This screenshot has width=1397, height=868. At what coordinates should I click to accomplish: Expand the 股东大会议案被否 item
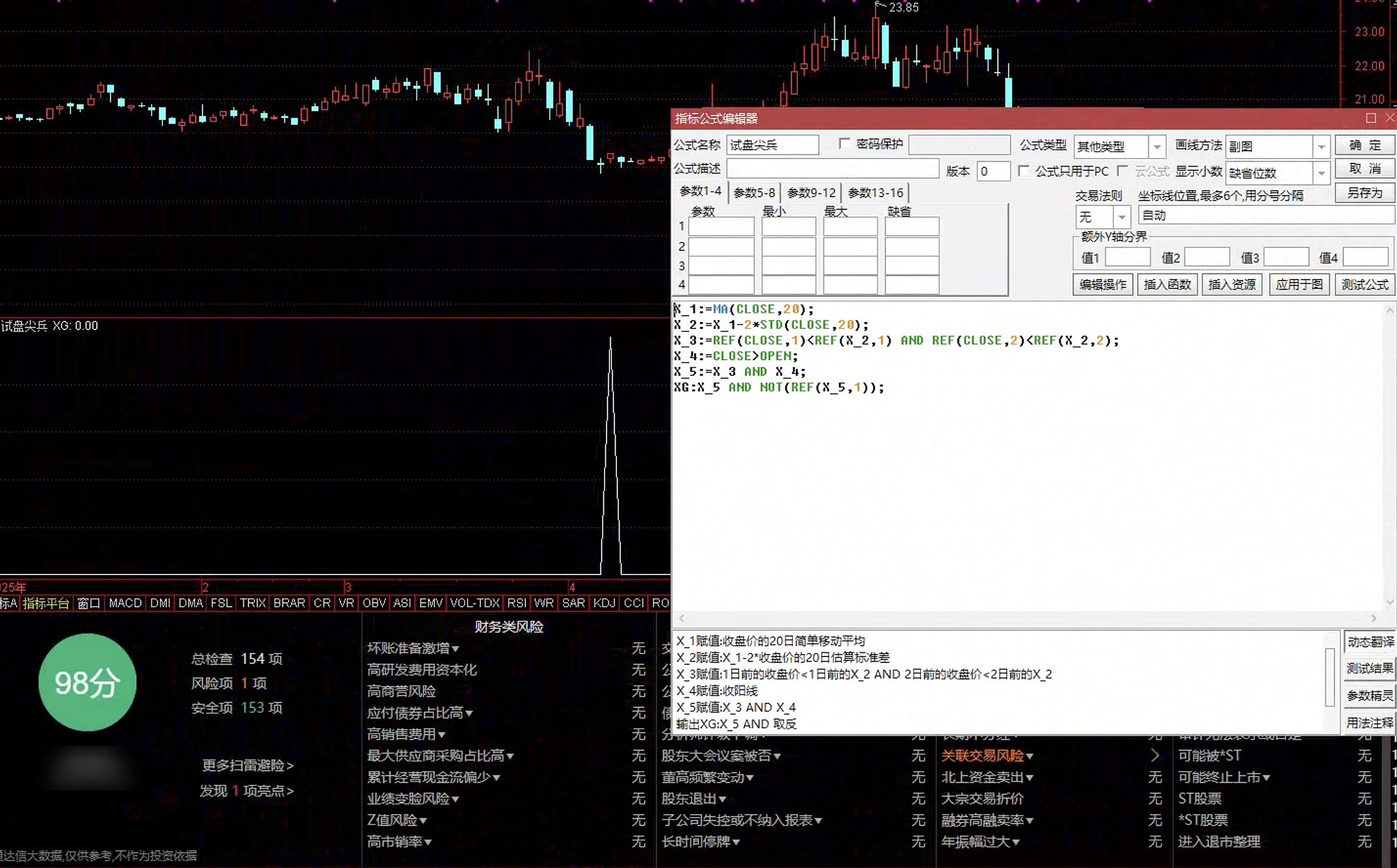(722, 755)
